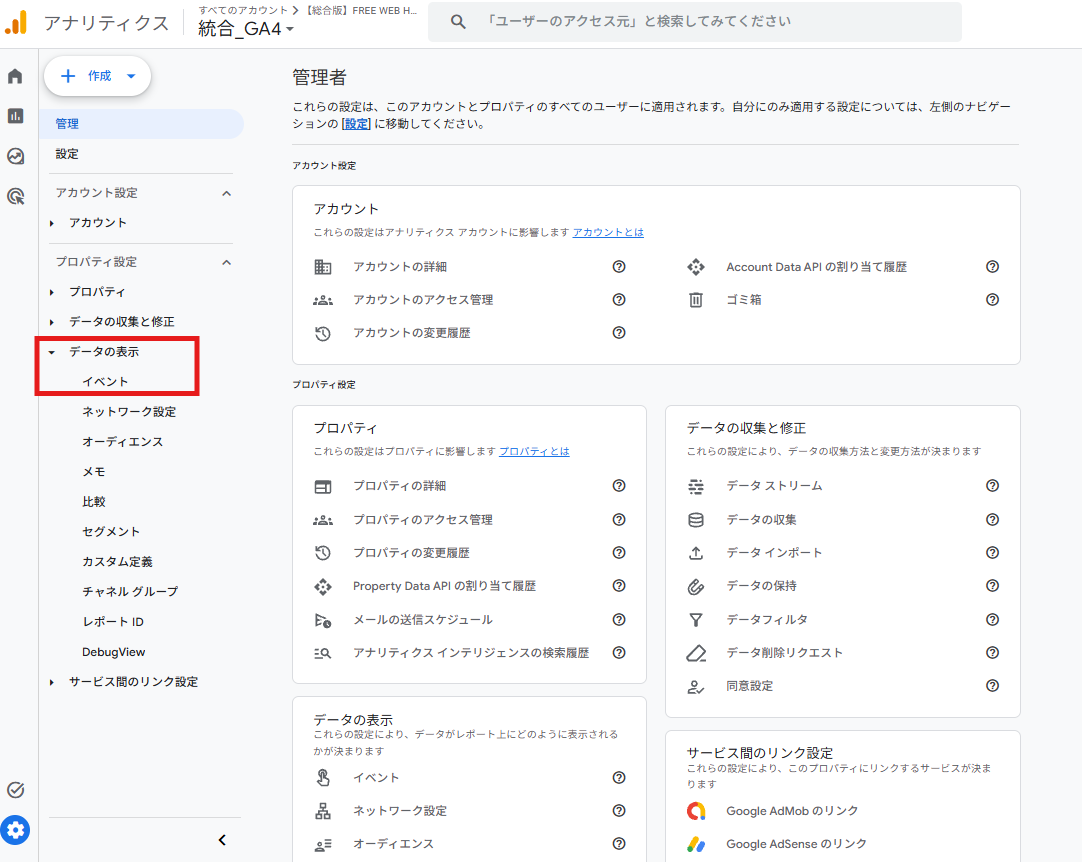Open help for Account Data API の割り当て履歴

click(x=992, y=266)
